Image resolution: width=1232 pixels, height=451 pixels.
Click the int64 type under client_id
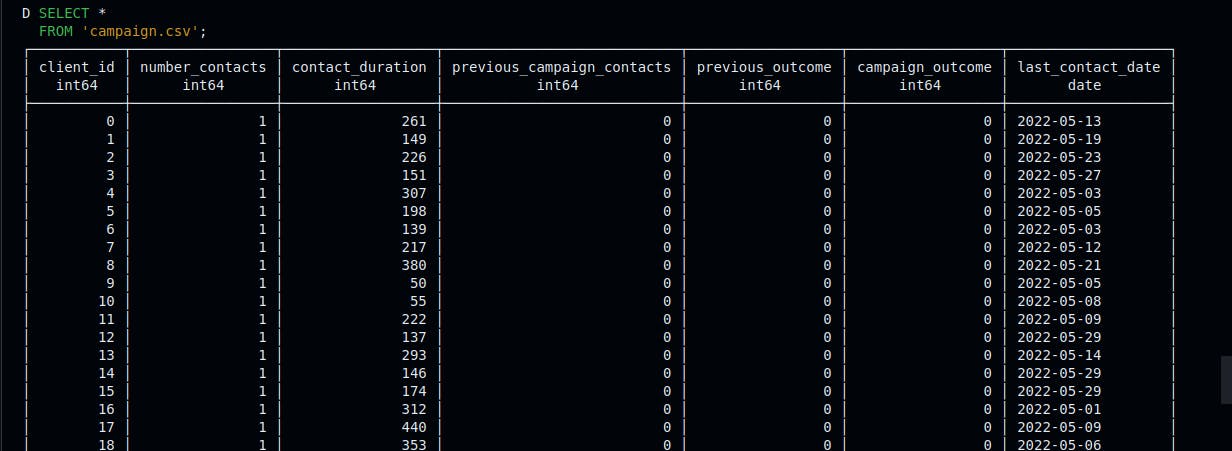point(76,85)
